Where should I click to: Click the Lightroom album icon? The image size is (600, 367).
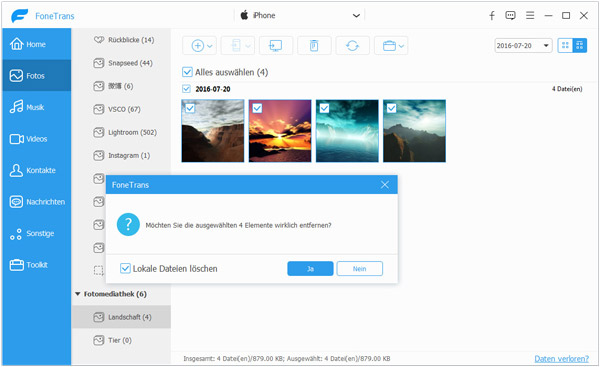tap(99, 132)
